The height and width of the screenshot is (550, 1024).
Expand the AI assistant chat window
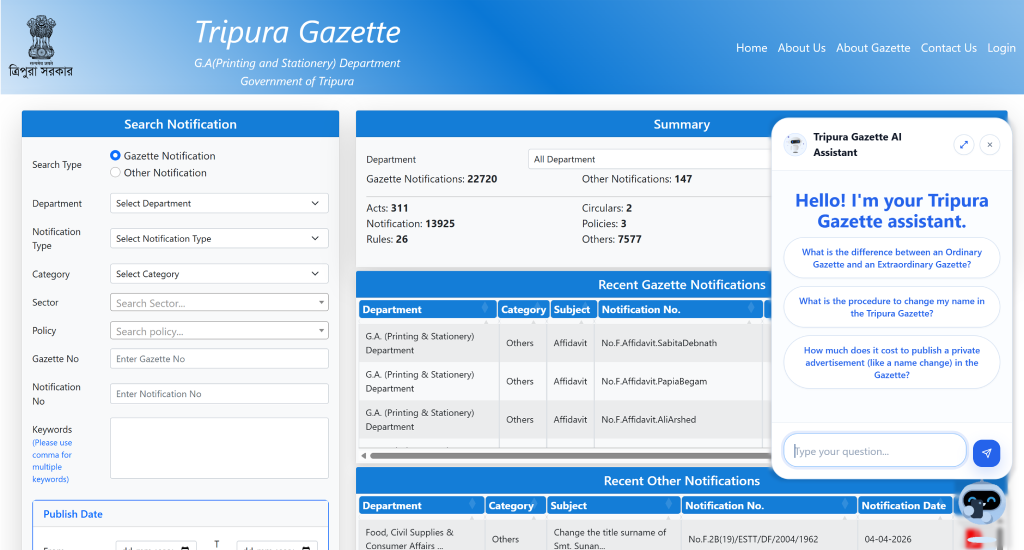(x=963, y=144)
